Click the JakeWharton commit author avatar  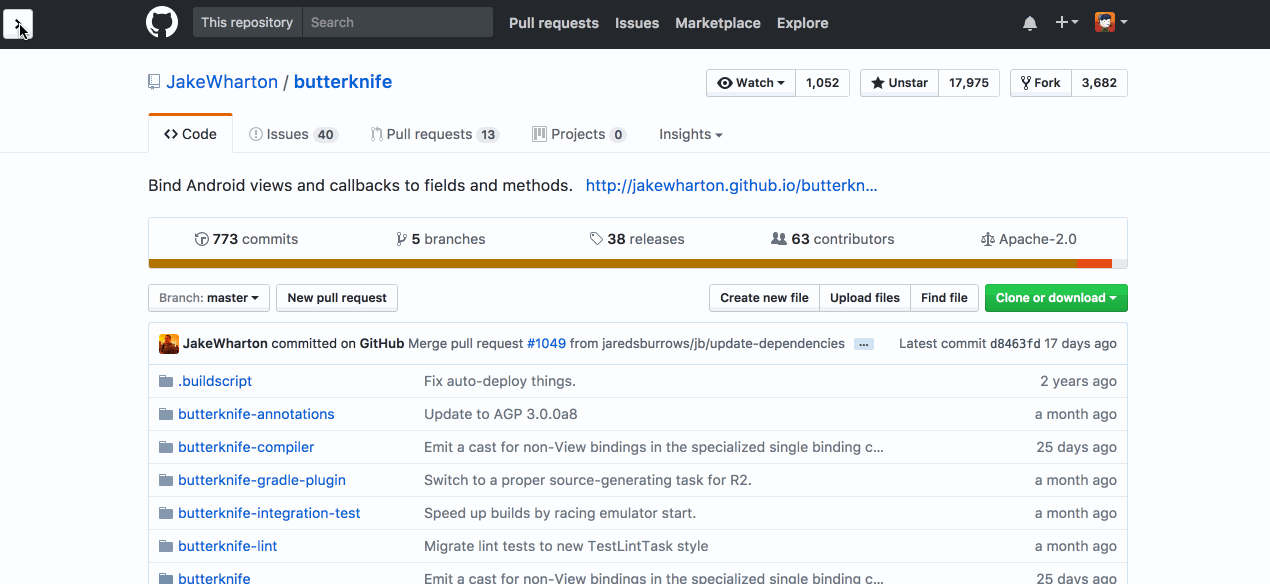pyautogui.click(x=169, y=343)
